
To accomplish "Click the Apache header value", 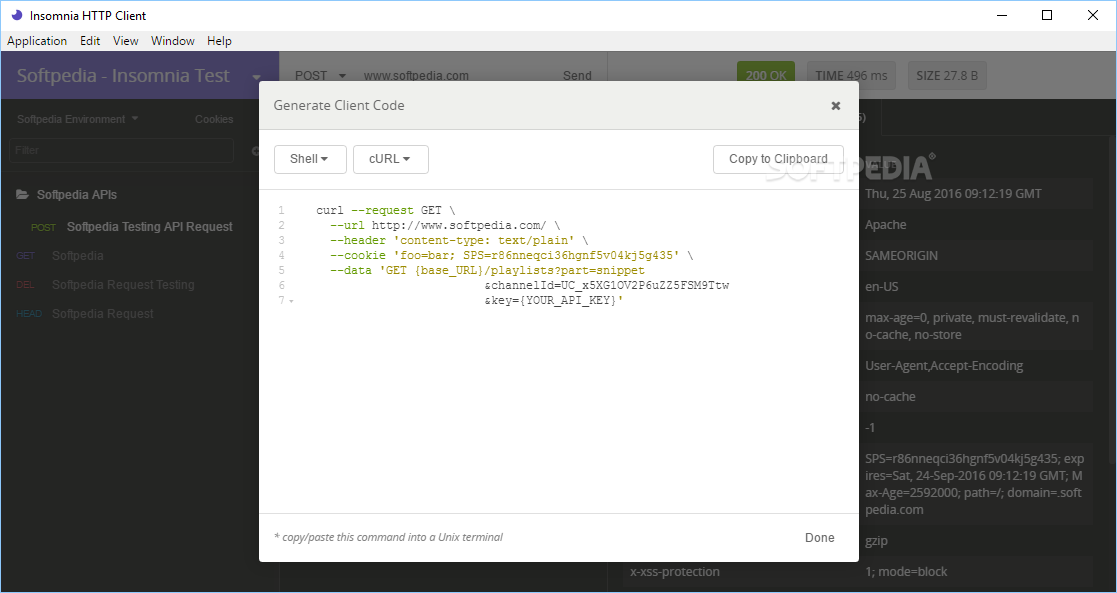I will pos(885,225).
